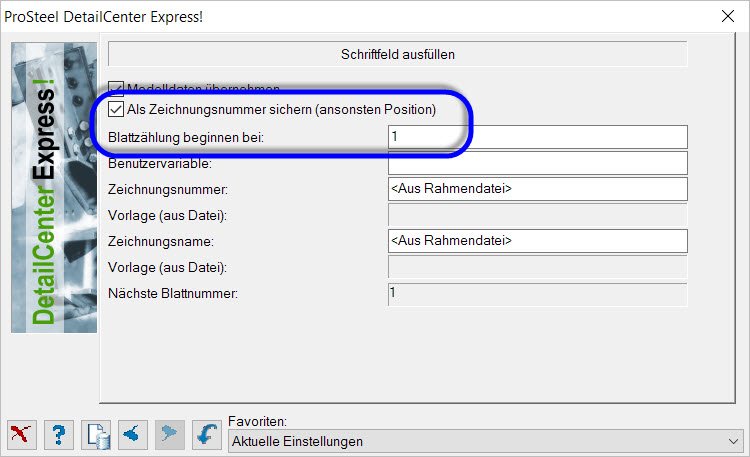Click the 'Schriftfeld ausfüllen' header button

coord(397,54)
